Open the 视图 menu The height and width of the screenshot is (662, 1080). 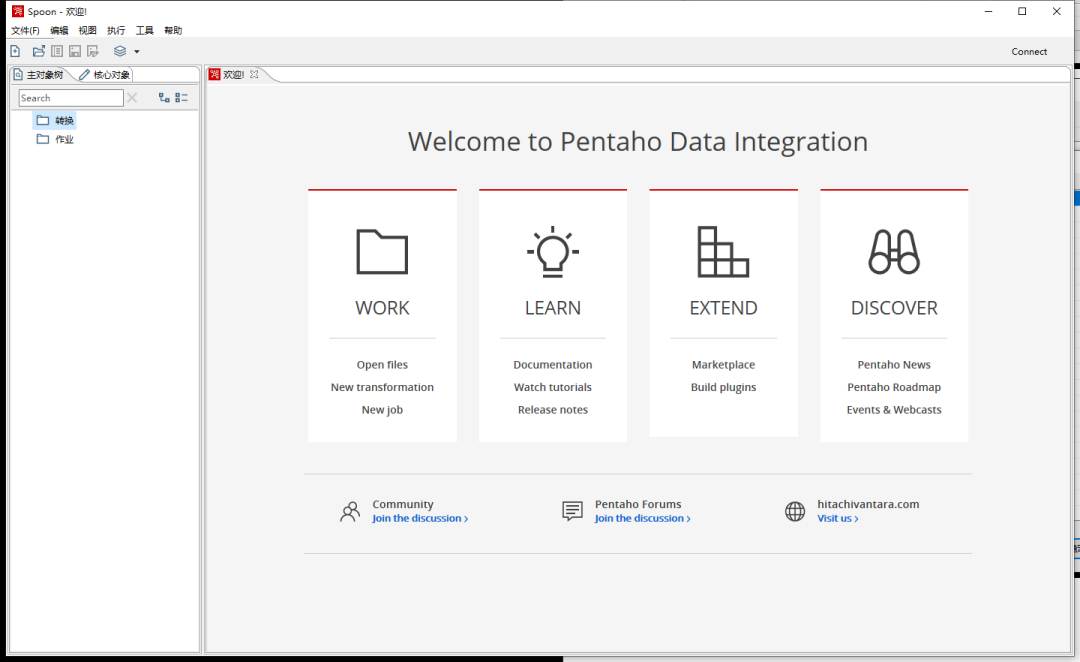coord(87,30)
